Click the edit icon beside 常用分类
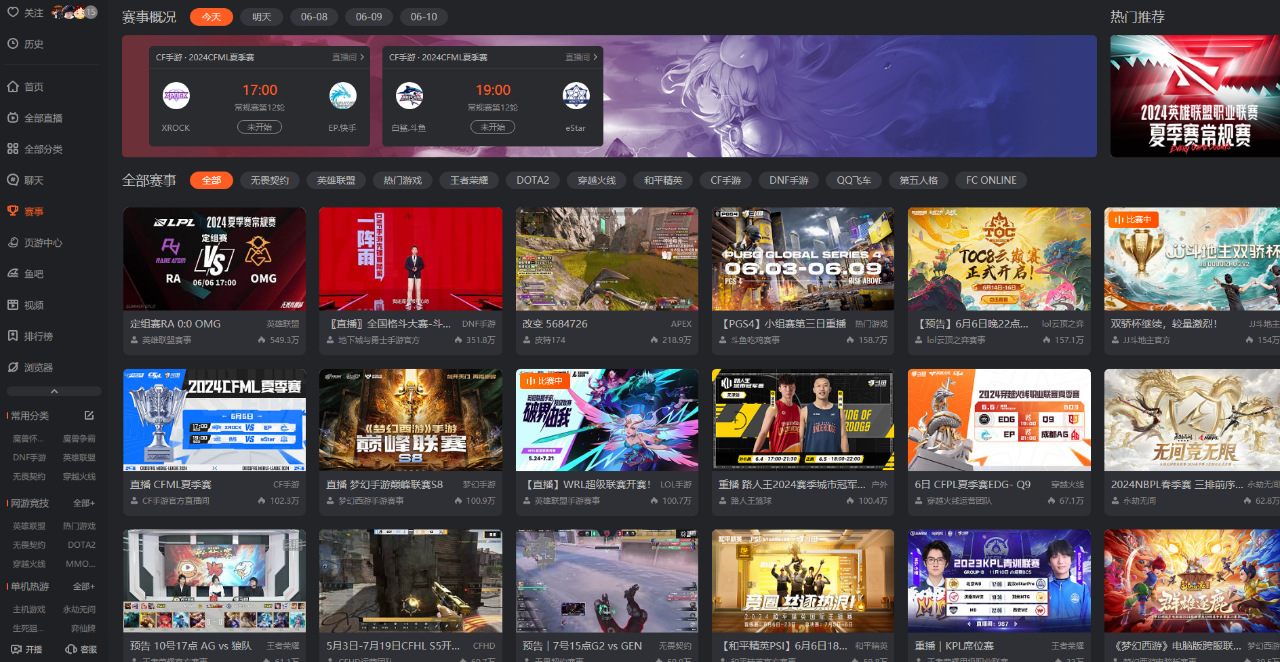 click(x=89, y=416)
